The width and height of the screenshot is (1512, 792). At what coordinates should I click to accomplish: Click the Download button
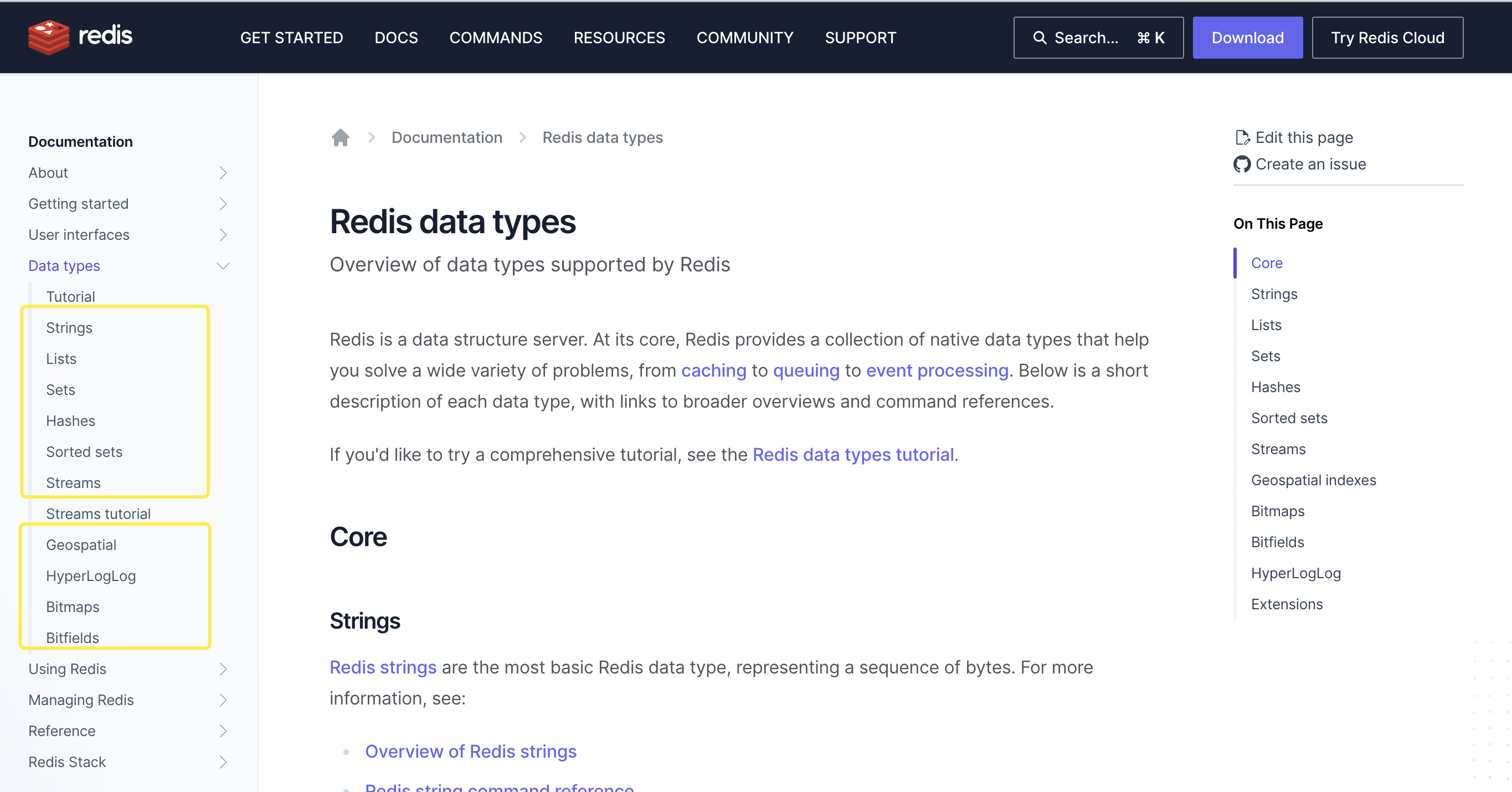coord(1247,38)
